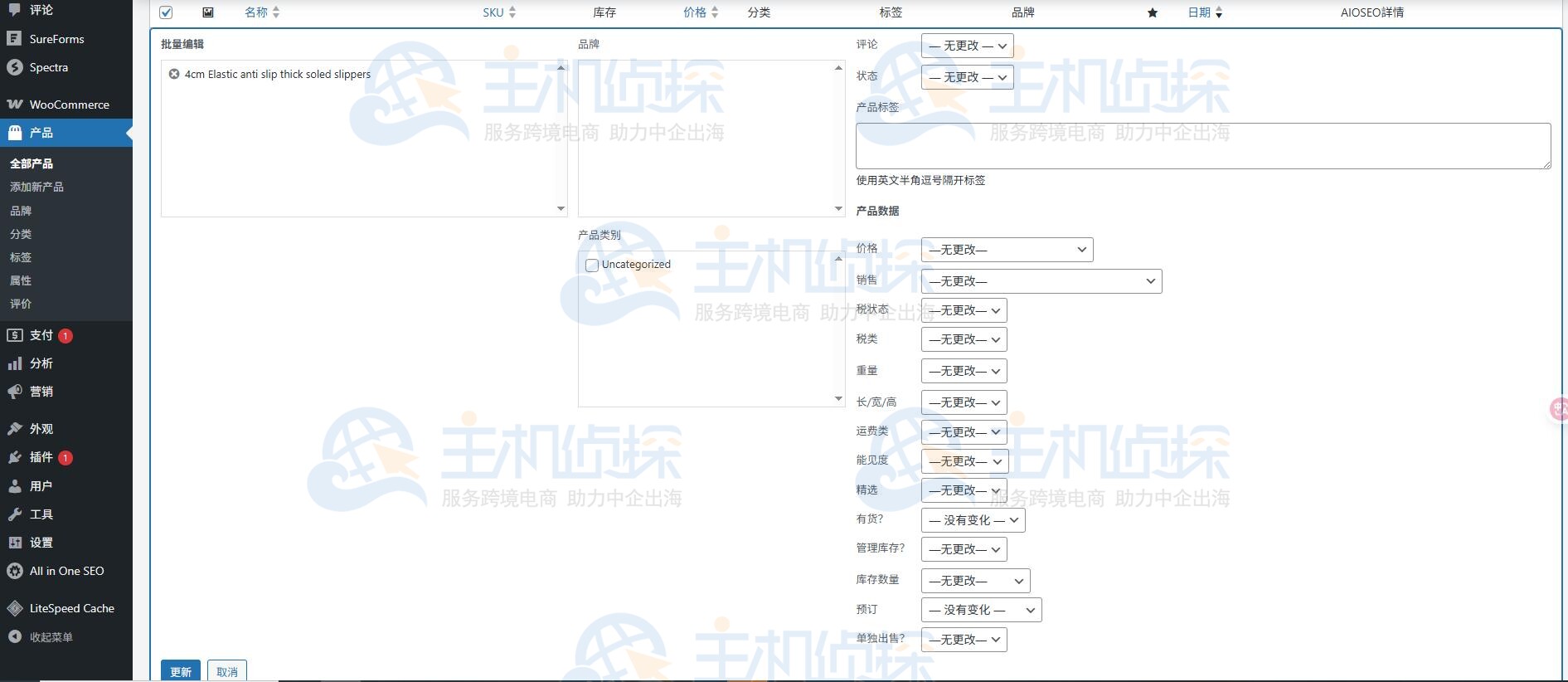Open the 工具 tools wrench icon
The image size is (1568, 682).
14,514
